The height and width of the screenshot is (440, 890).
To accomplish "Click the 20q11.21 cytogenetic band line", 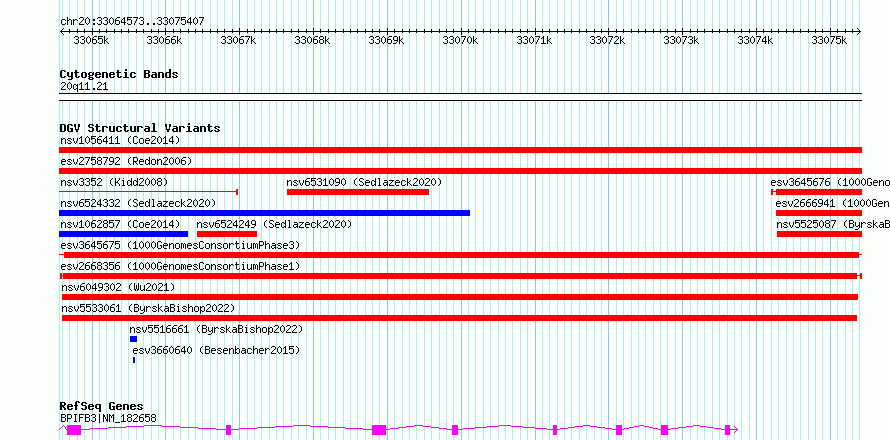I will 460,97.
